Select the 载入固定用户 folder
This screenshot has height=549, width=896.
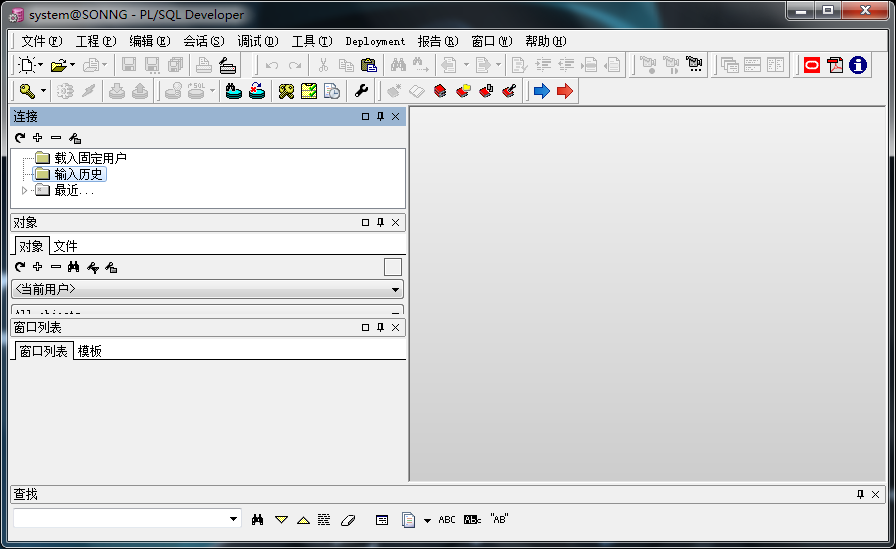point(90,158)
